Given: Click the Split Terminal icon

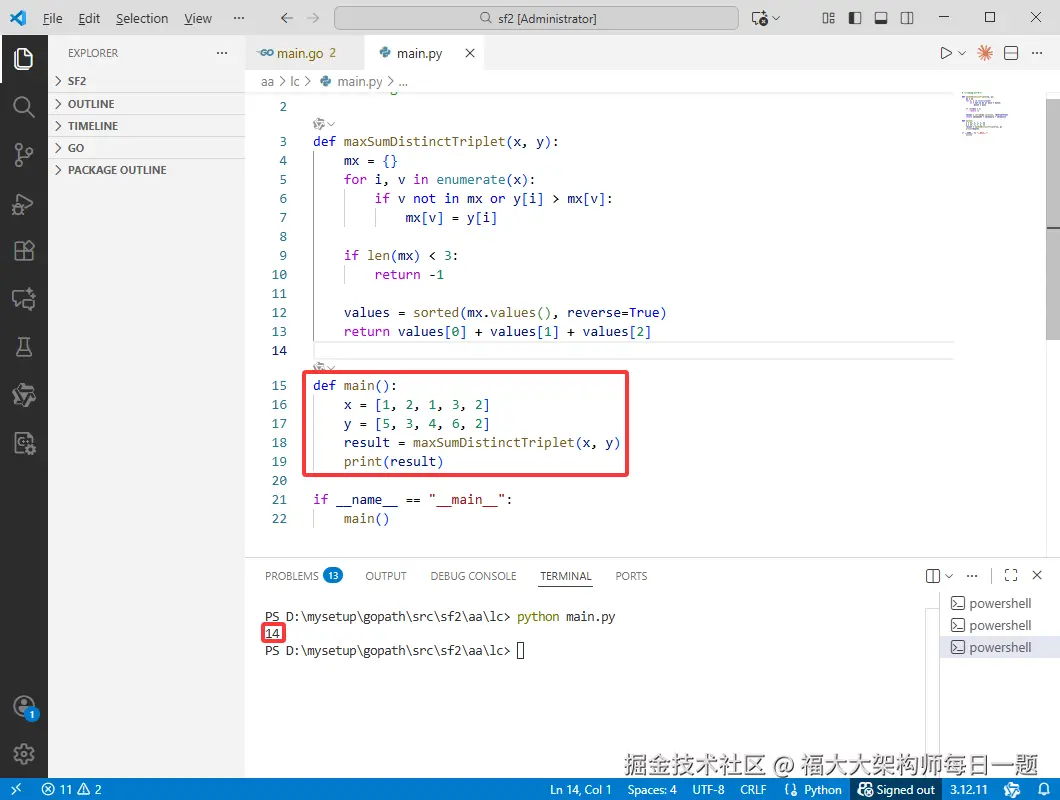Looking at the screenshot, I should (x=932, y=575).
